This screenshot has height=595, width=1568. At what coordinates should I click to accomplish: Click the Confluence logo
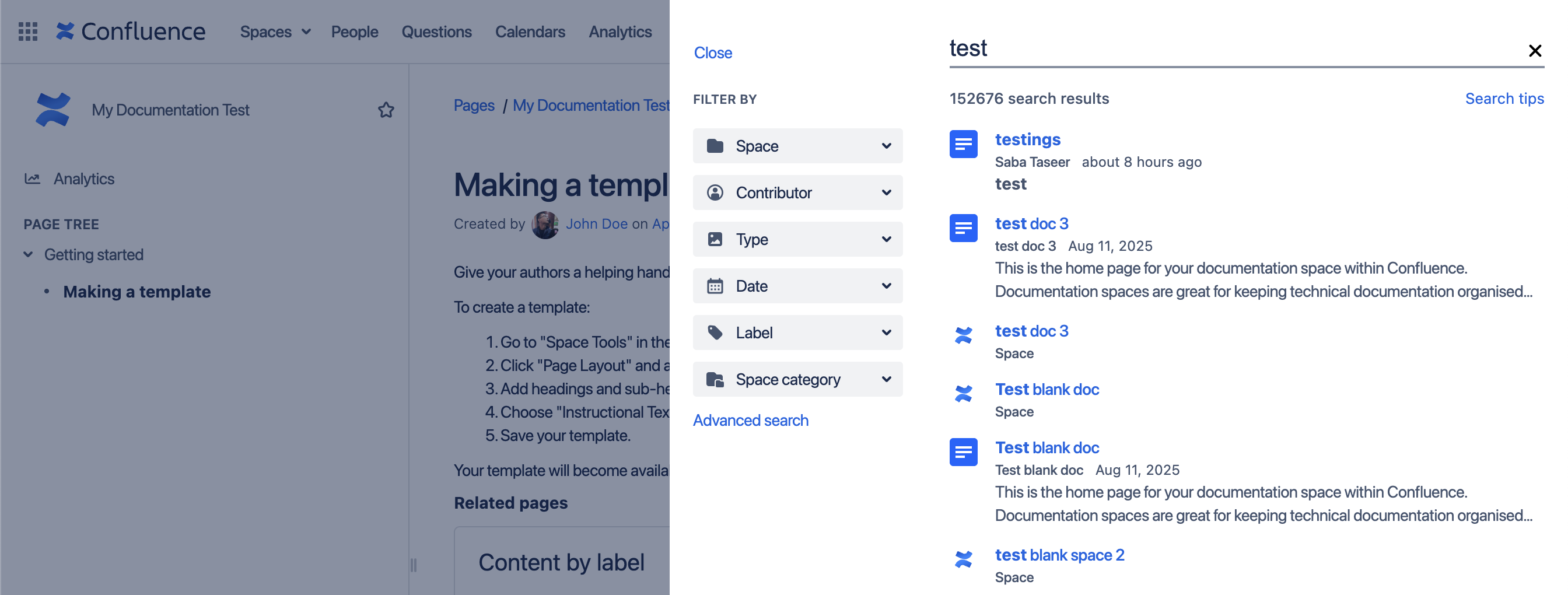click(x=131, y=31)
